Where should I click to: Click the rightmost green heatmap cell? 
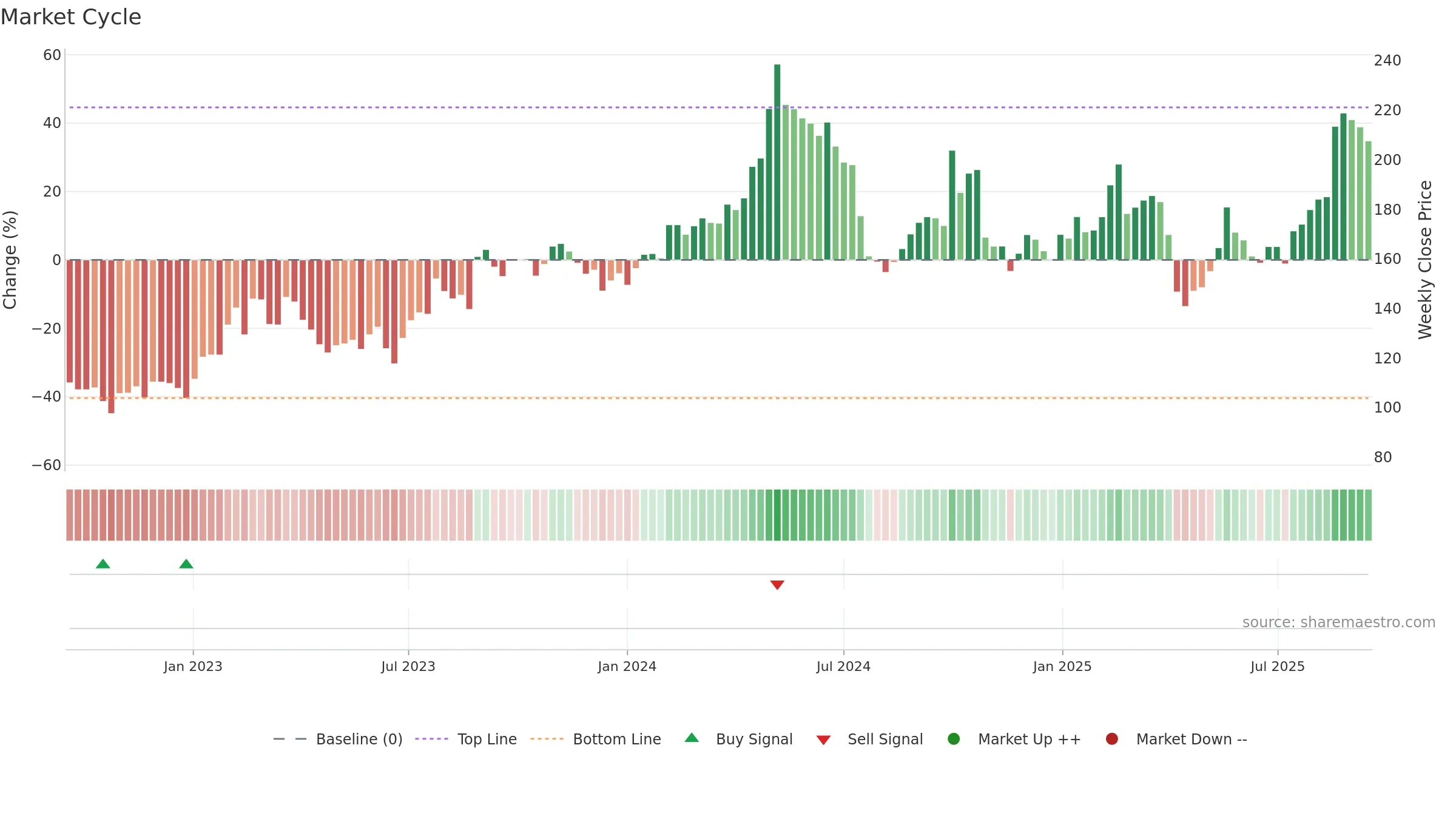(x=1368, y=515)
